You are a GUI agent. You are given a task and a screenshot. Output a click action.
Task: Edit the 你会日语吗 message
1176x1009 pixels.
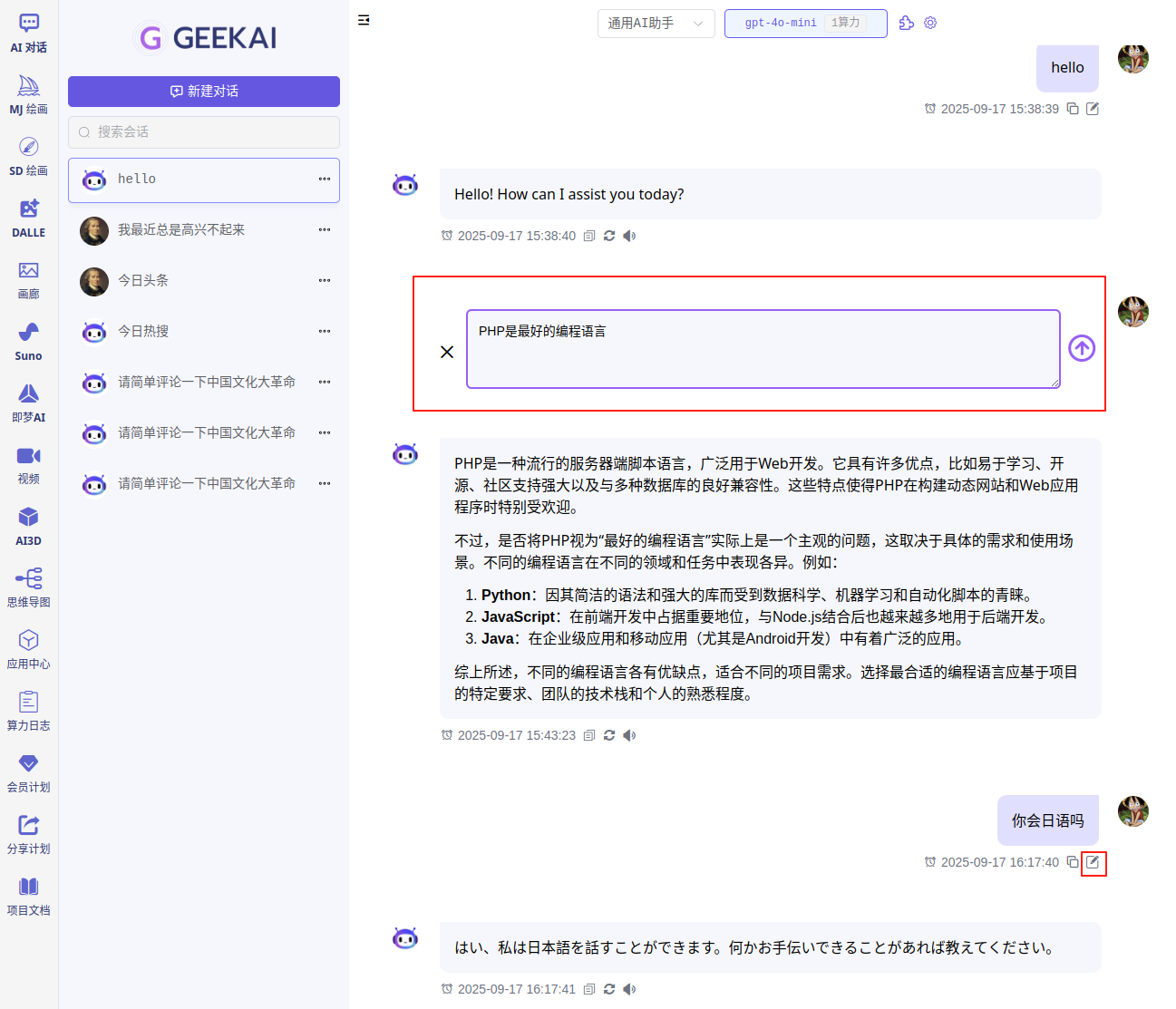click(x=1093, y=862)
